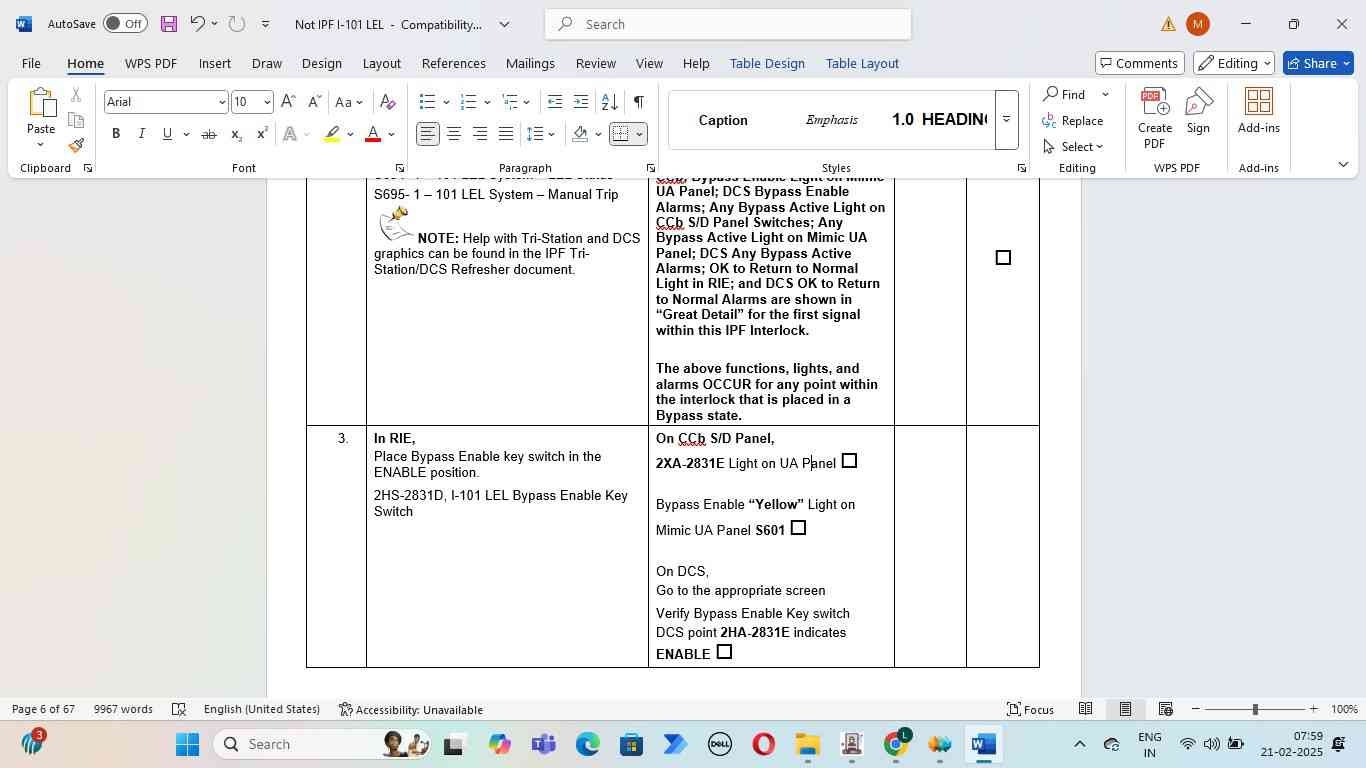Clear all formatting icon
Screen dimensions: 1366x768
click(x=388, y=102)
